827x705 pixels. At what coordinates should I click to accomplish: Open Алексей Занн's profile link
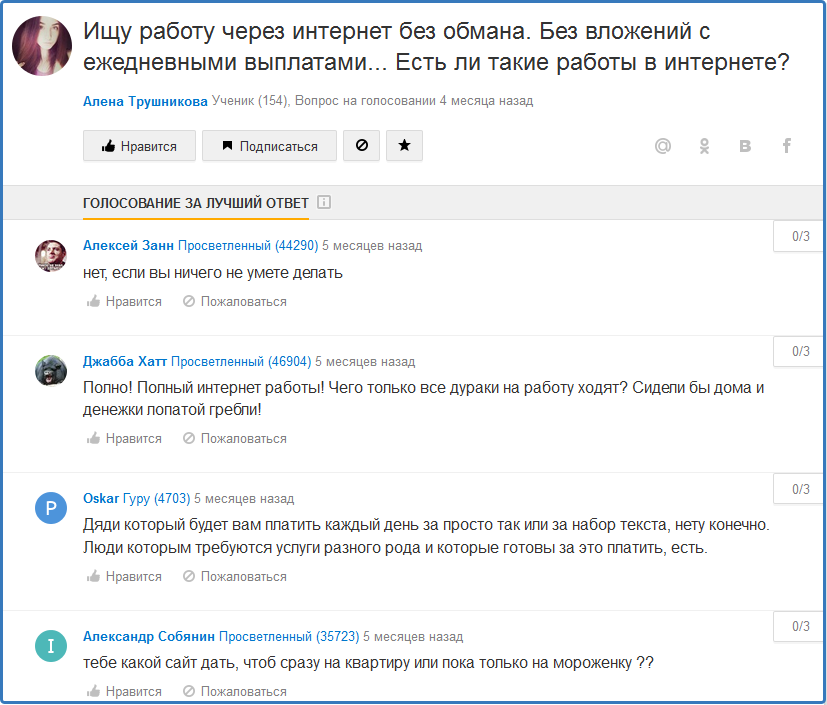pyautogui.click(x=128, y=245)
